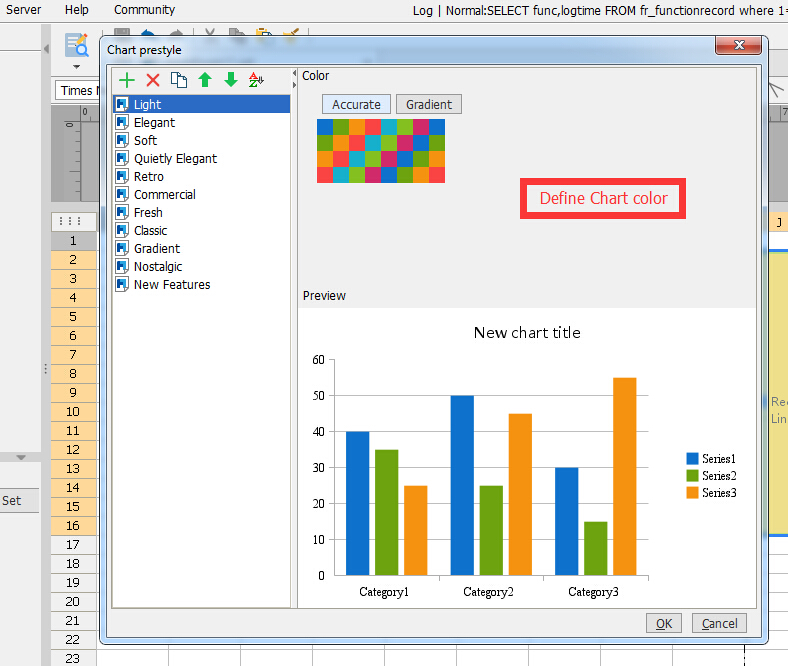Click the New chart title text
This screenshot has width=788, height=666.
tap(527, 333)
